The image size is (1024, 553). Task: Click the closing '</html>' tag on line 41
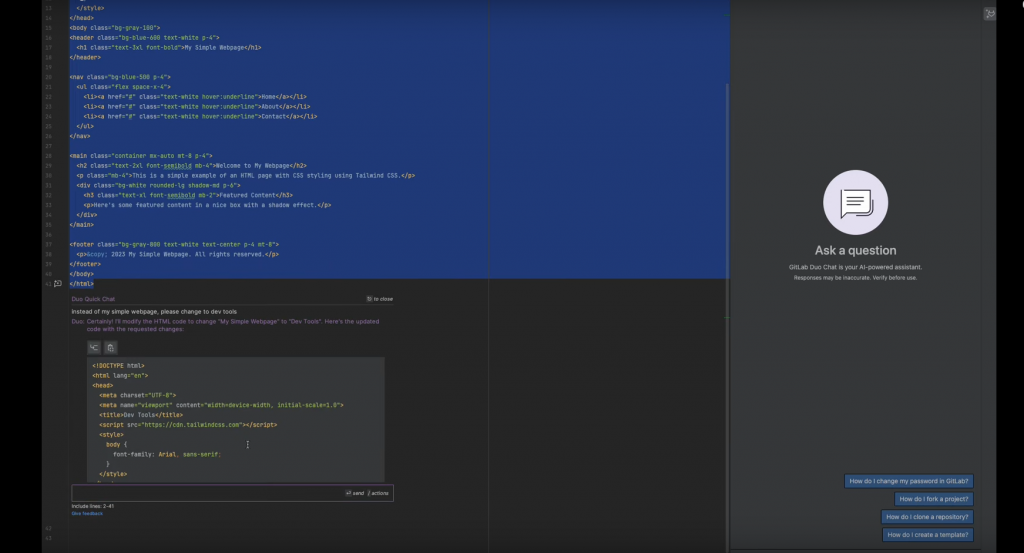click(x=82, y=284)
